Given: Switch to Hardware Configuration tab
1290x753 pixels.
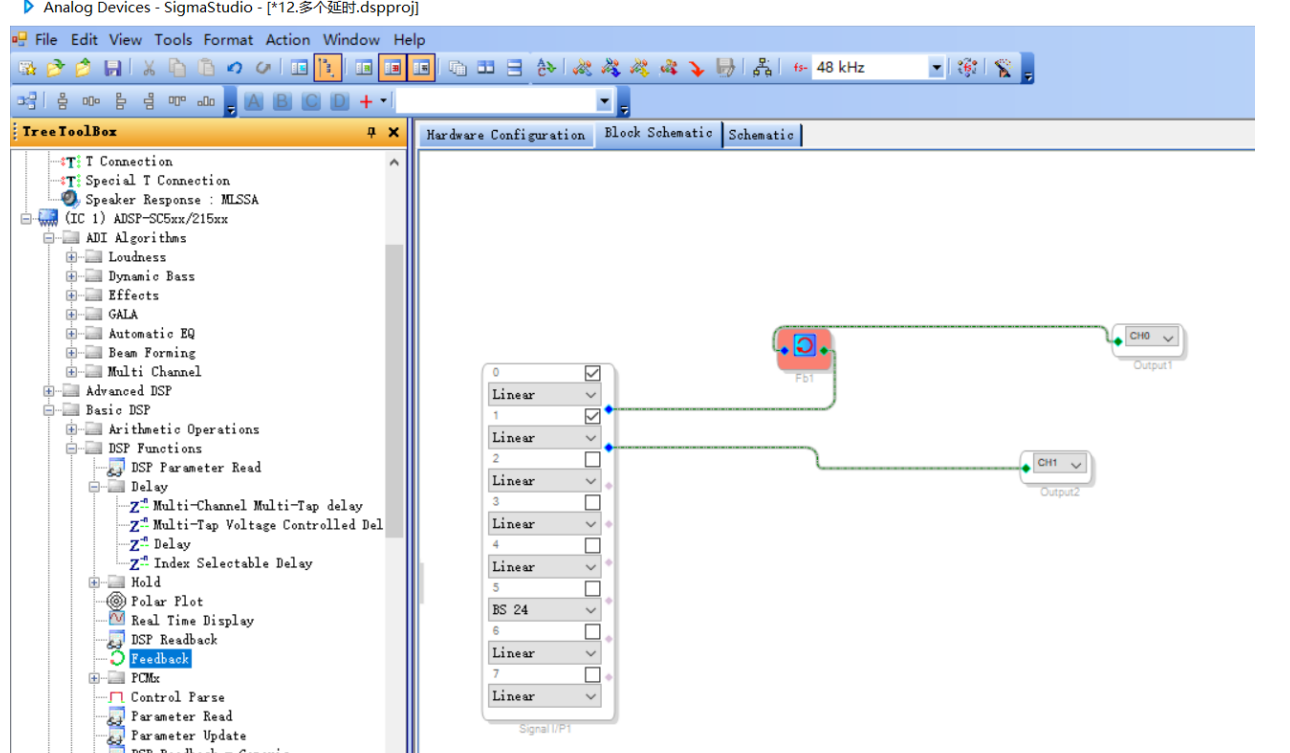Looking at the screenshot, I should pos(505,135).
